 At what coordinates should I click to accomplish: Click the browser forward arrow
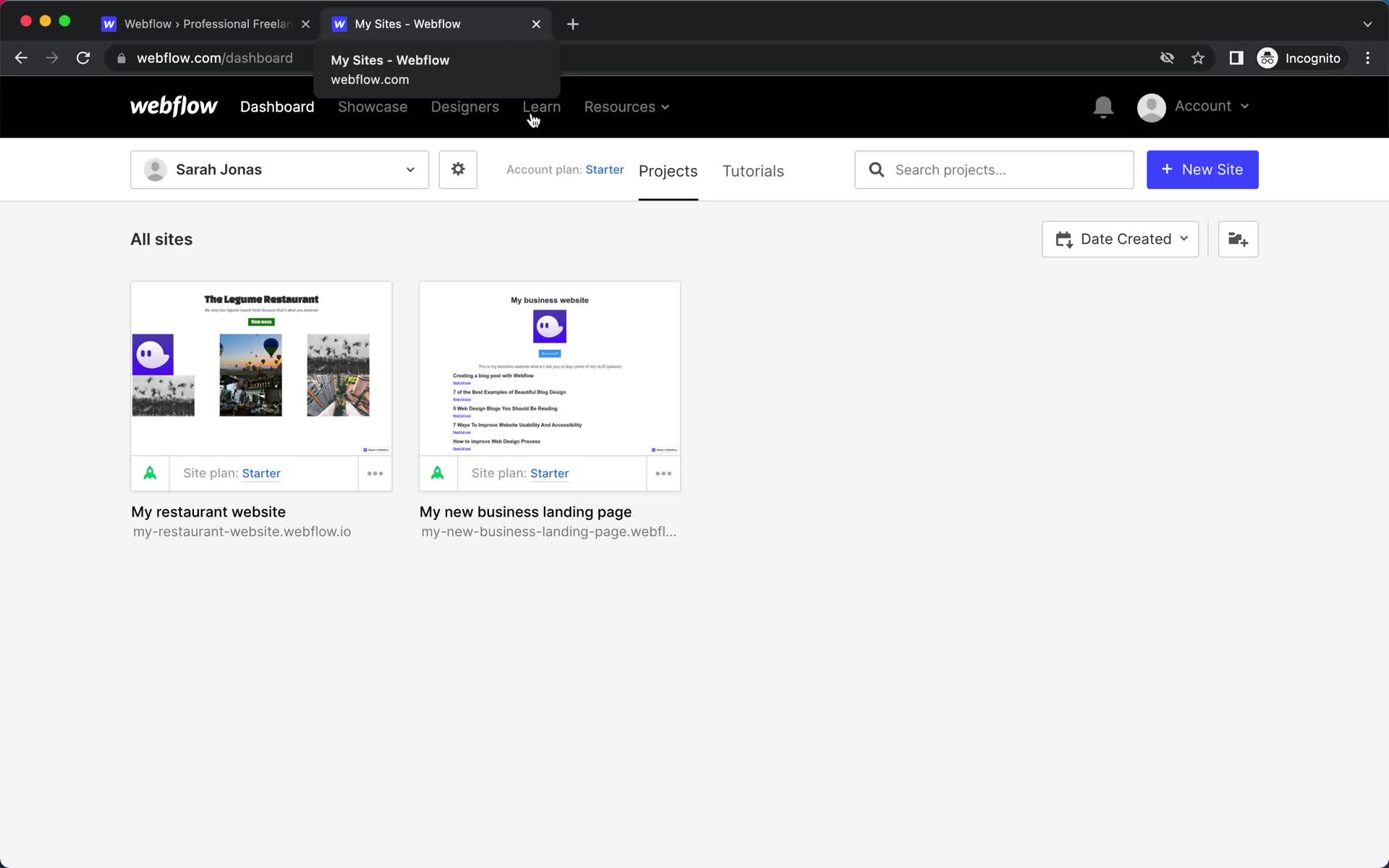tap(52, 58)
